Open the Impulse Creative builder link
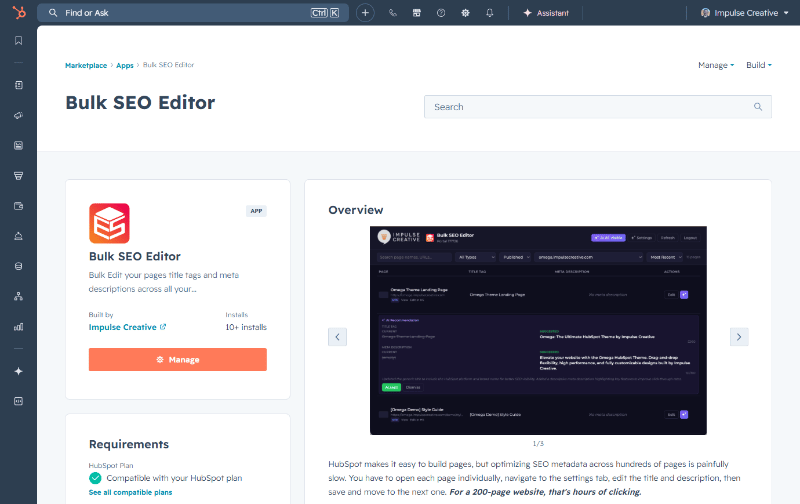Image resolution: width=800 pixels, height=504 pixels. pos(127,327)
